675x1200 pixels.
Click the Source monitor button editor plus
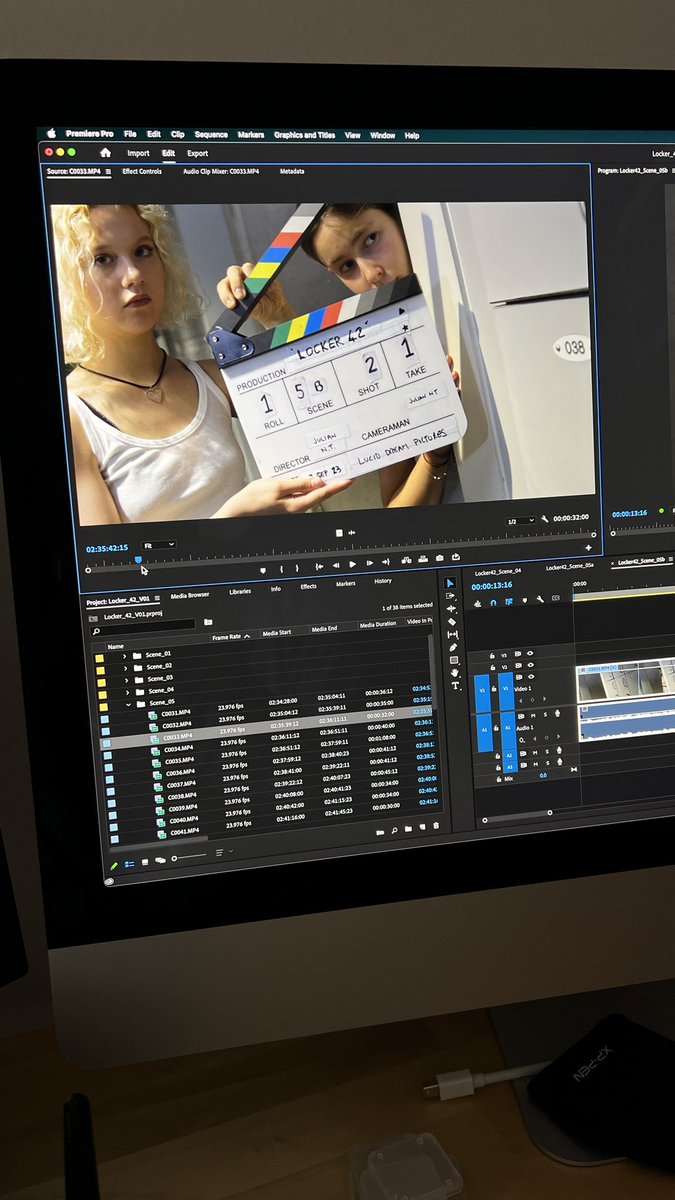coord(588,548)
